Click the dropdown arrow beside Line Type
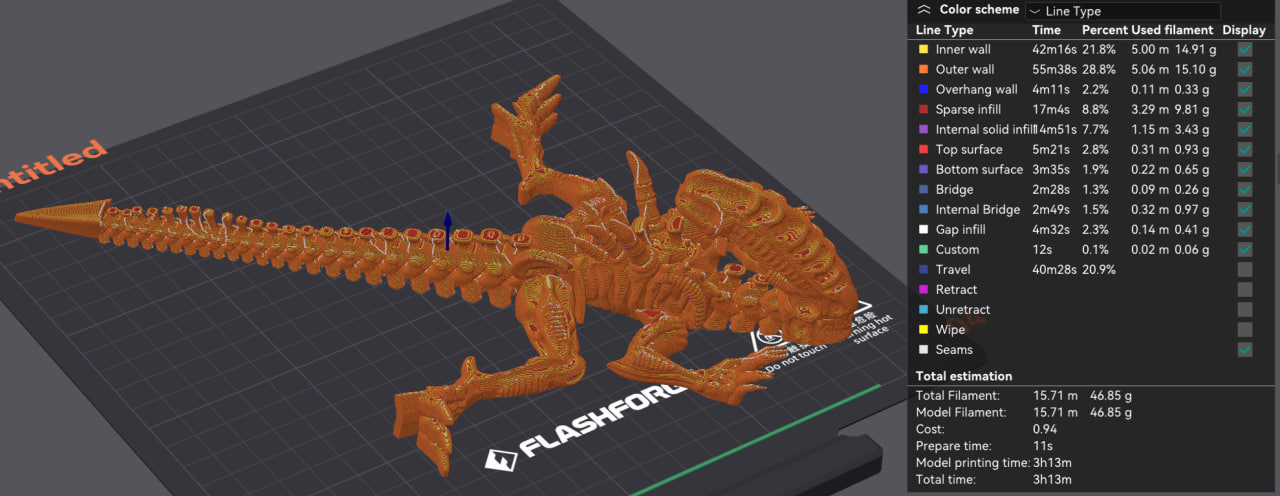The width and height of the screenshot is (1280, 496). pos(1035,12)
